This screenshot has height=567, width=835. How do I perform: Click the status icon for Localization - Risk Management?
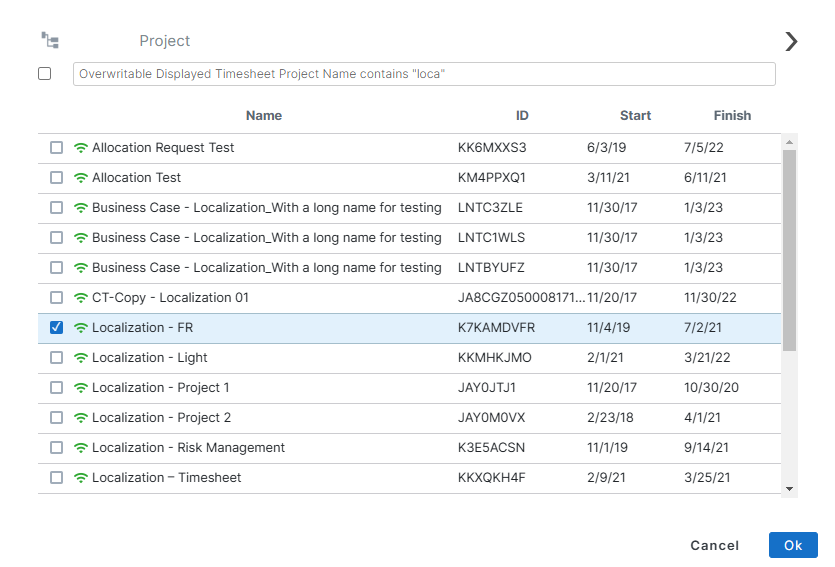(x=81, y=448)
